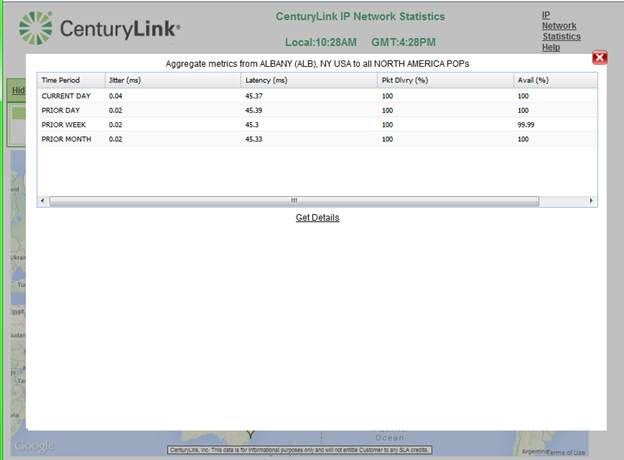Click the 45.3 latency value
The image size is (624, 460).
coord(252,125)
